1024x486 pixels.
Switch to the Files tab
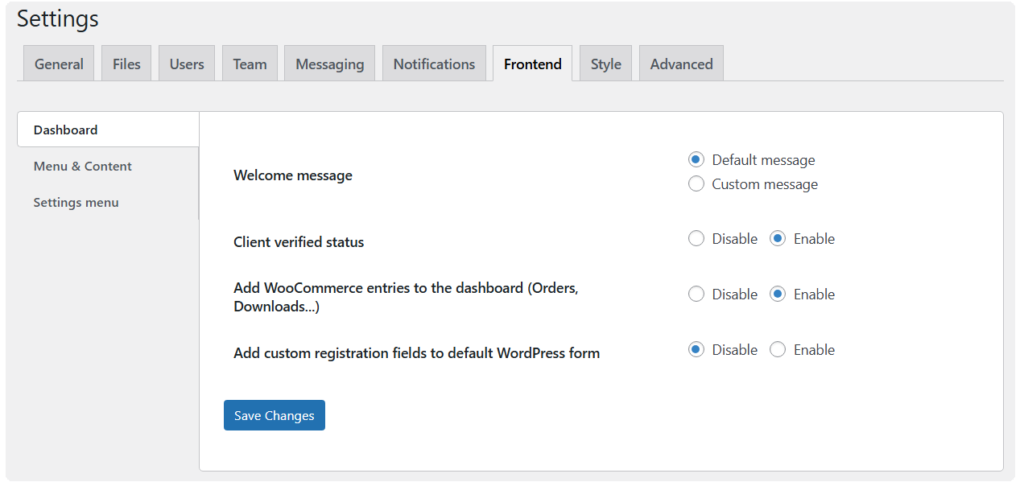pyautogui.click(x=126, y=64)
